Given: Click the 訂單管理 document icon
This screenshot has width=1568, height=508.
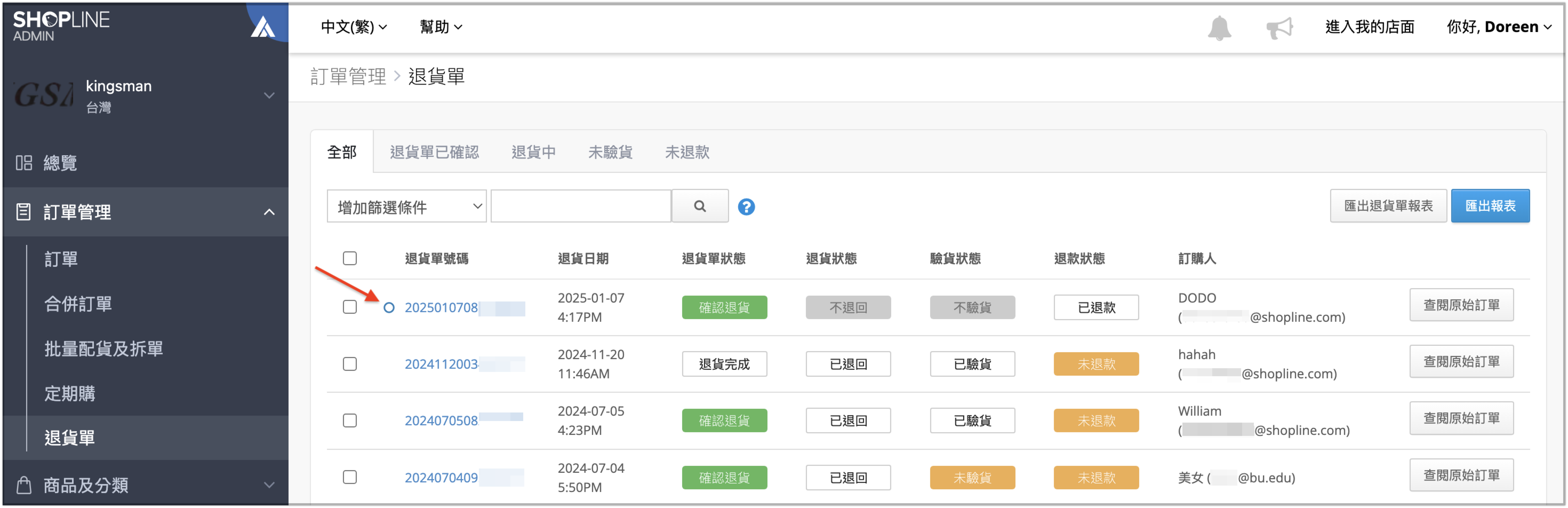Looking at the screenshot, I should click(x=24, y=212).
